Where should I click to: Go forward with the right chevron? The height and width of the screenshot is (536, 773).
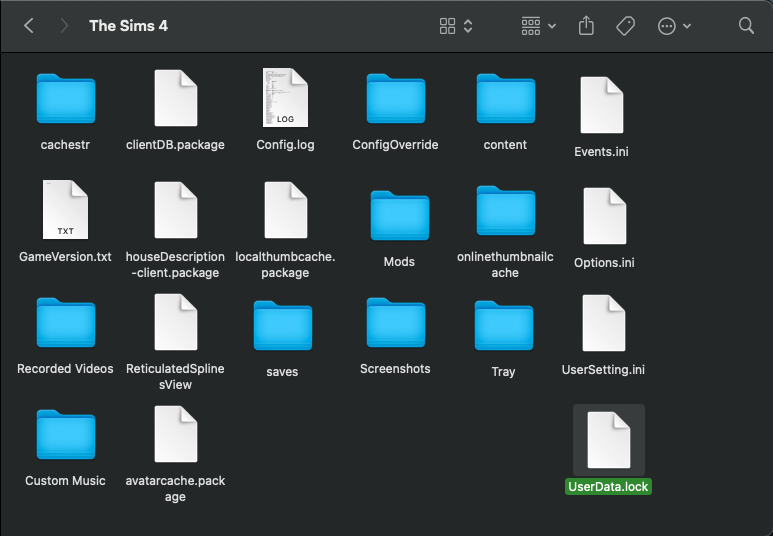pyautogui.click(x=64, y=26)
